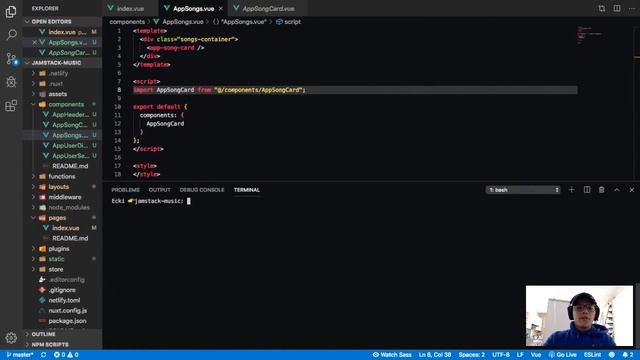The height and width of the screenshot is (360, 640).
Task: Split the editor to the right
Action: click(617, 8)
